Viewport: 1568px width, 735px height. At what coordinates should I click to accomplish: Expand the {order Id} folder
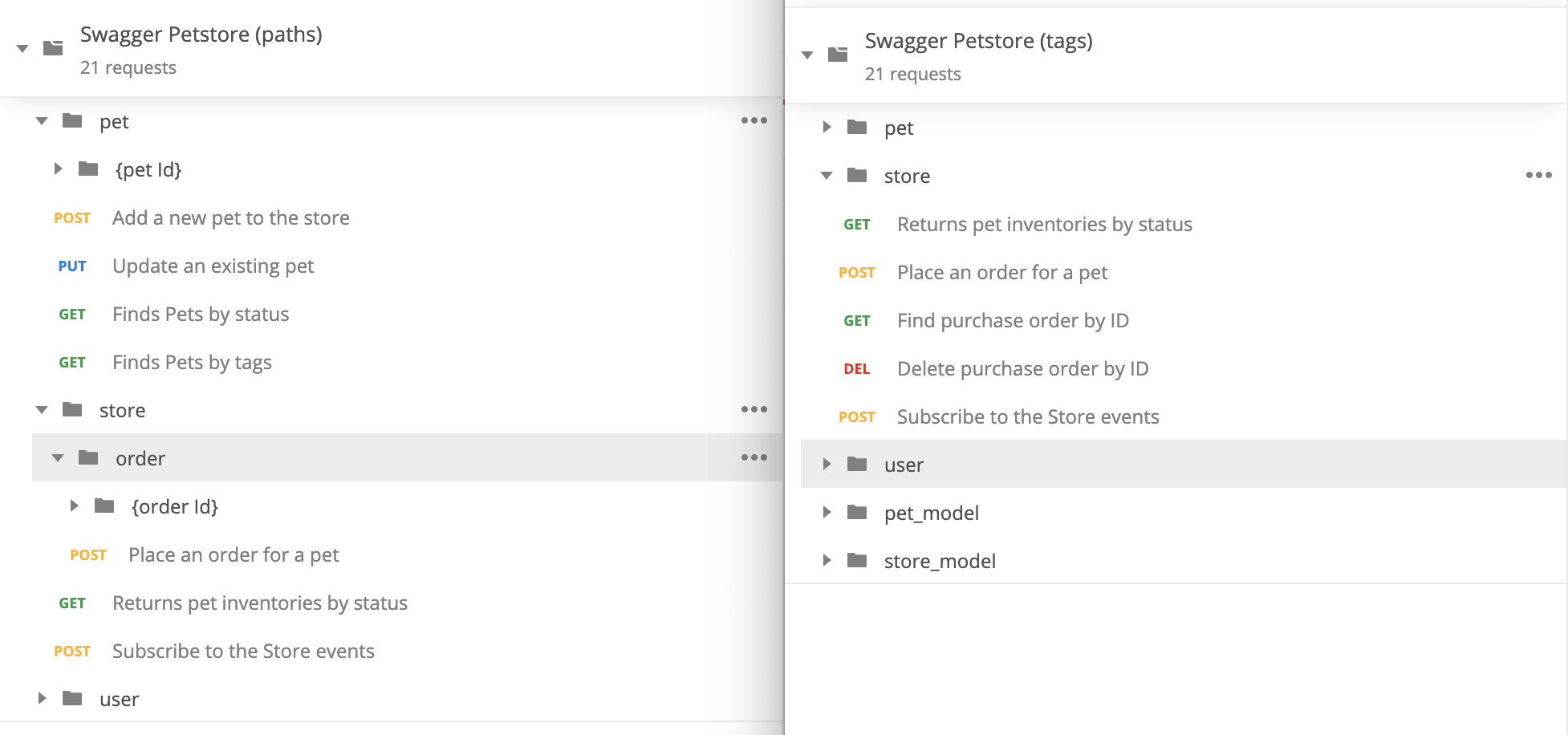click(74, 506)
